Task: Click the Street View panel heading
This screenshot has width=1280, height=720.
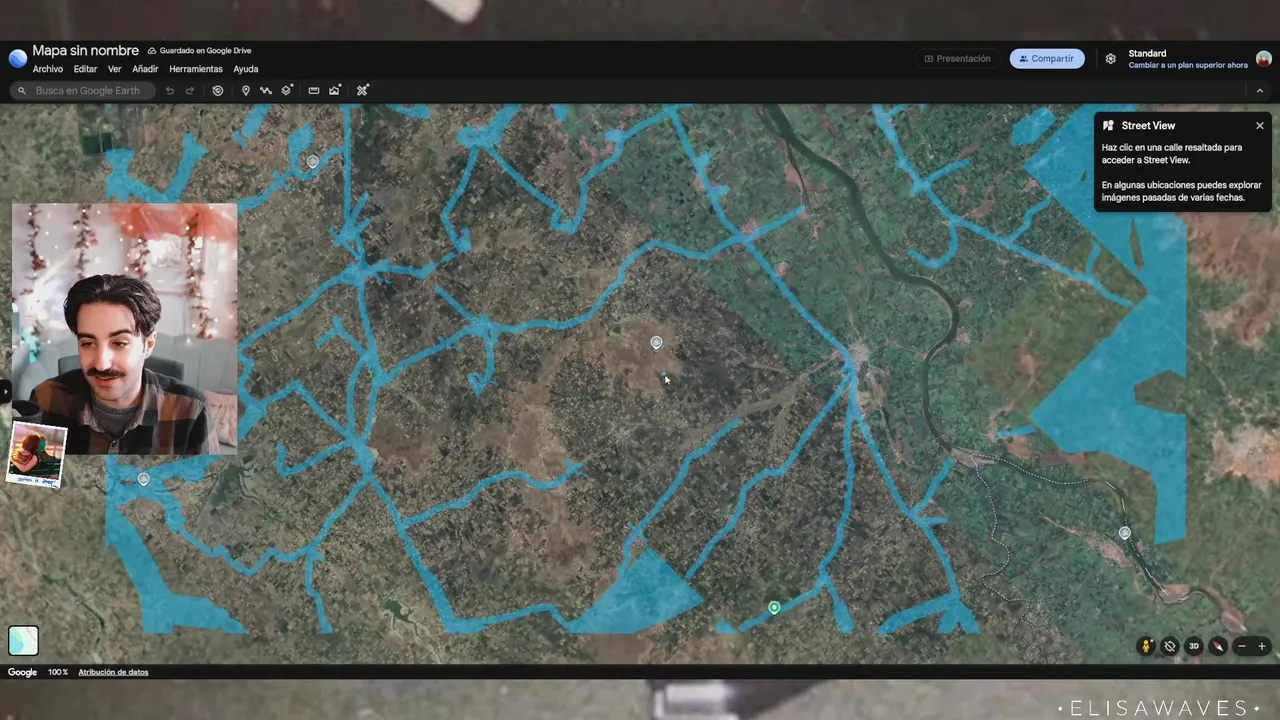Action: click(x=1148, y=126)
